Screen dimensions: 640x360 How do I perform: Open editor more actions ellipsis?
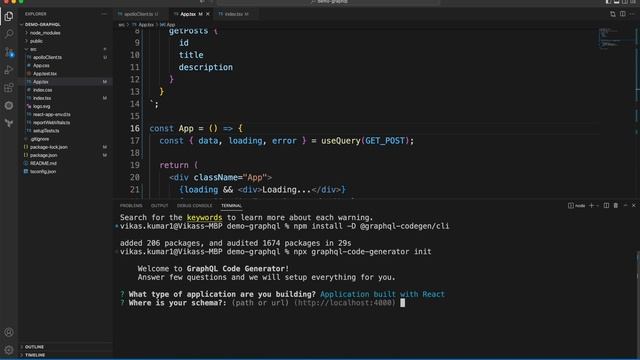(x=632, y=14)
